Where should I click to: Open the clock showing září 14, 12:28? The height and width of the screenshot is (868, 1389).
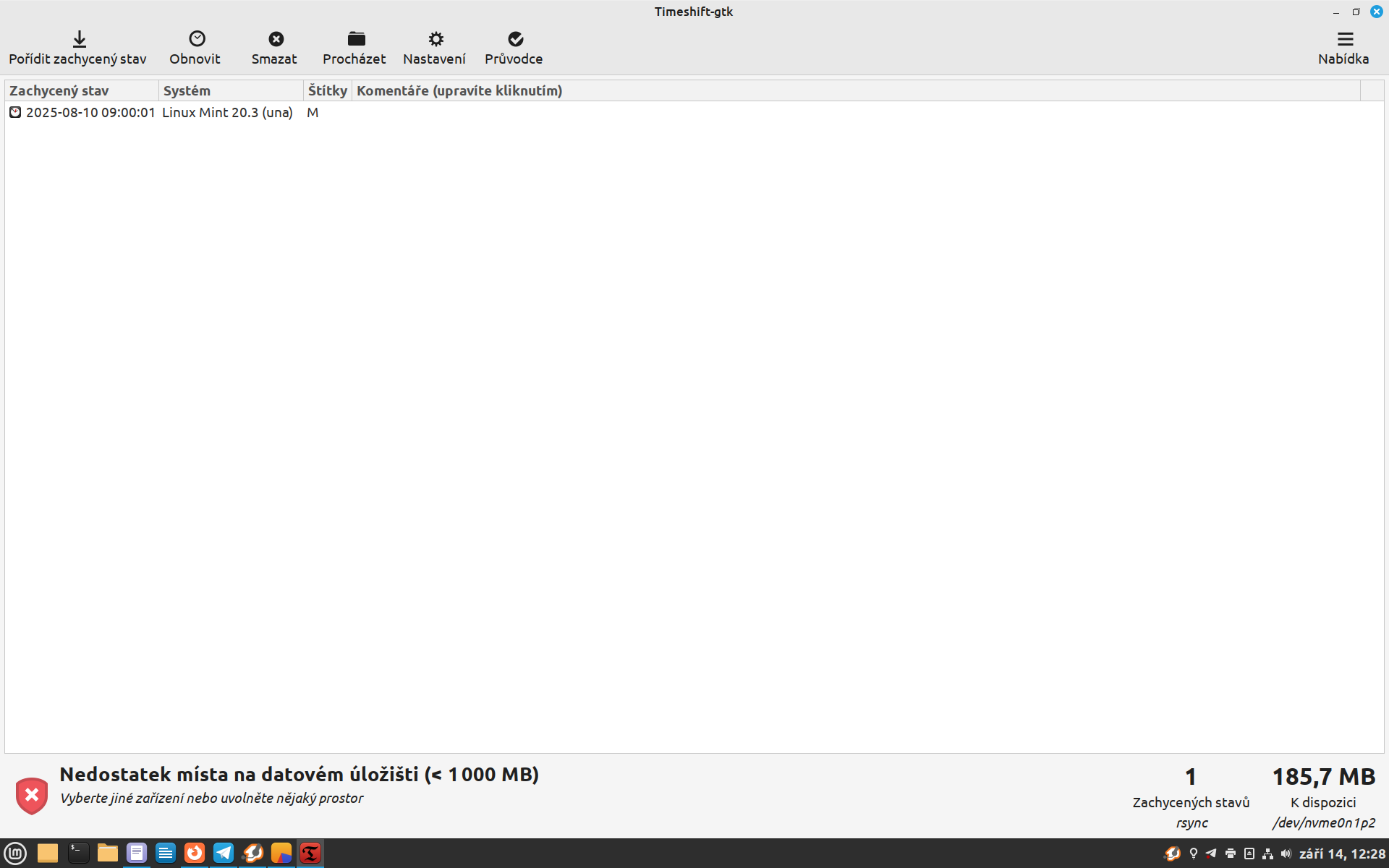[x=1342, y=854]
